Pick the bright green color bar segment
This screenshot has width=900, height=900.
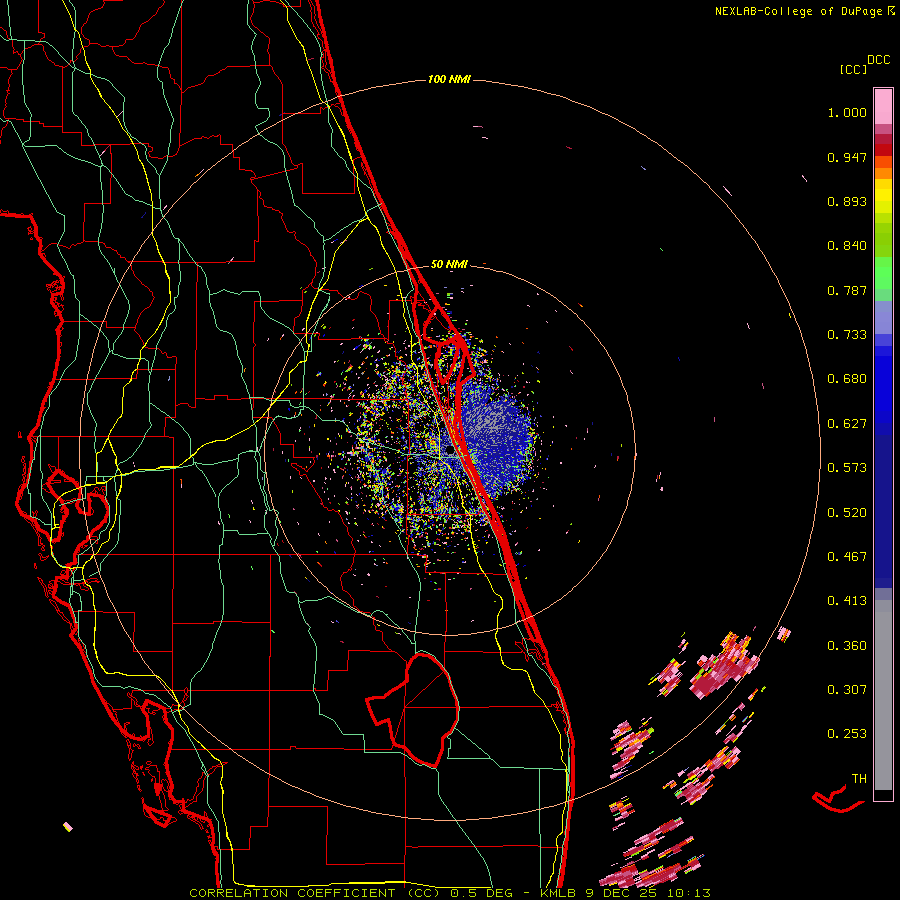click(883, 273)
